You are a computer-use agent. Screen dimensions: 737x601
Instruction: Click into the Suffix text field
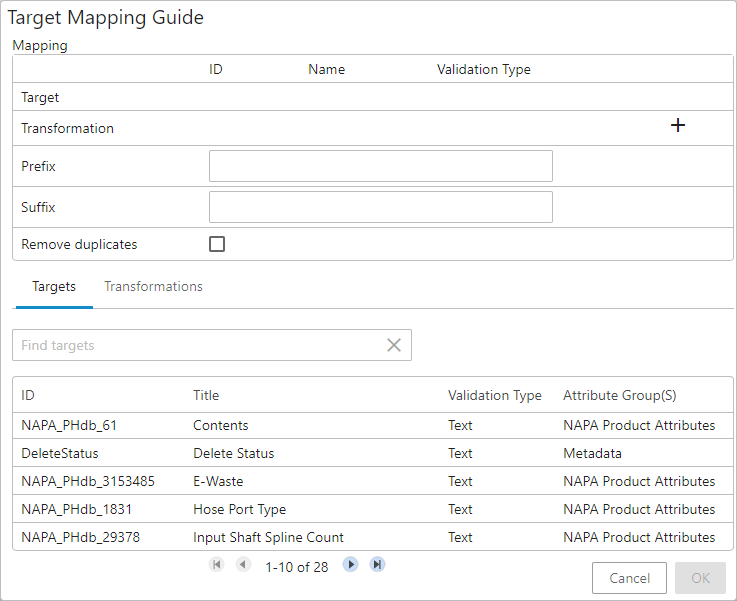point(380,207)
